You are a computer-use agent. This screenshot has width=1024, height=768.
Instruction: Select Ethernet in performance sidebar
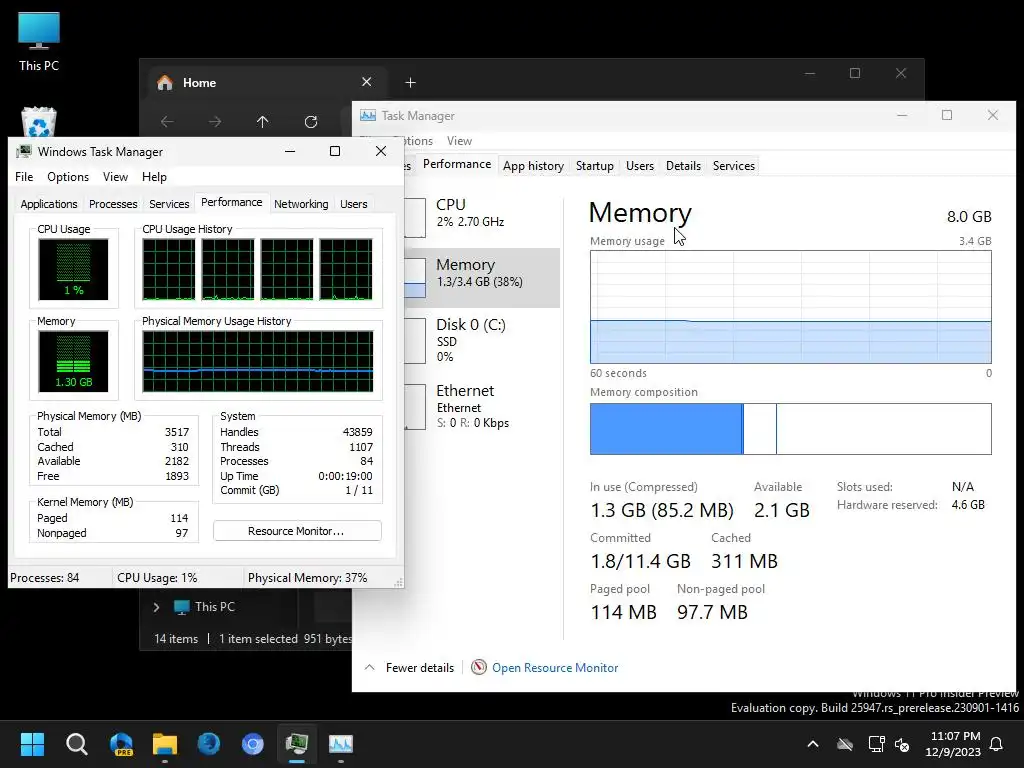482,406
